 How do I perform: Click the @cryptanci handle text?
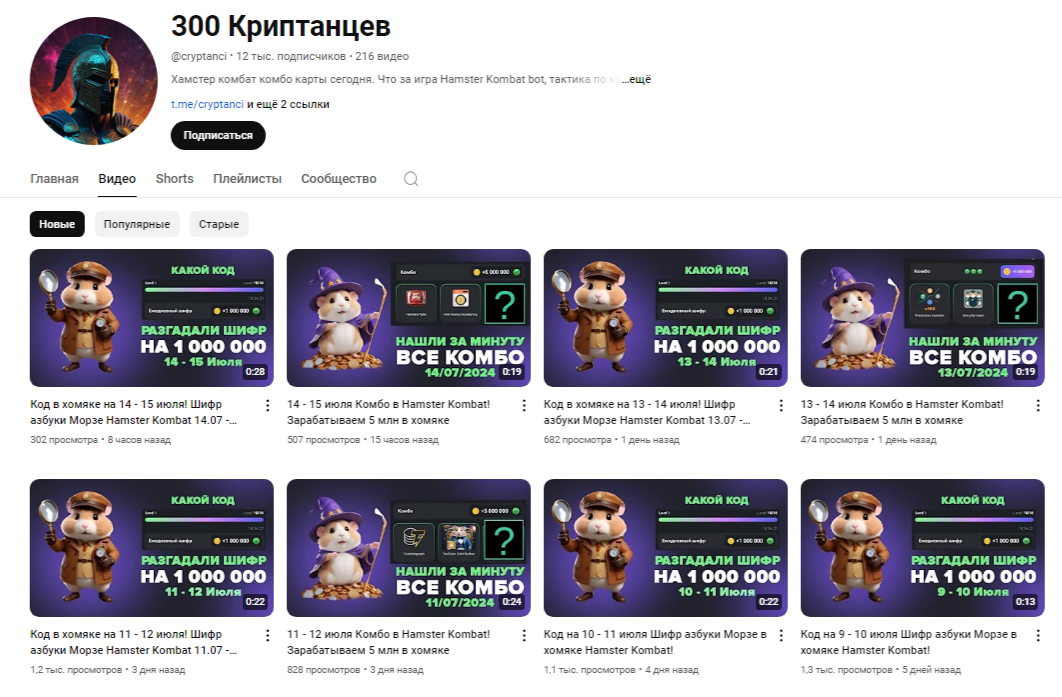(198, 56)
